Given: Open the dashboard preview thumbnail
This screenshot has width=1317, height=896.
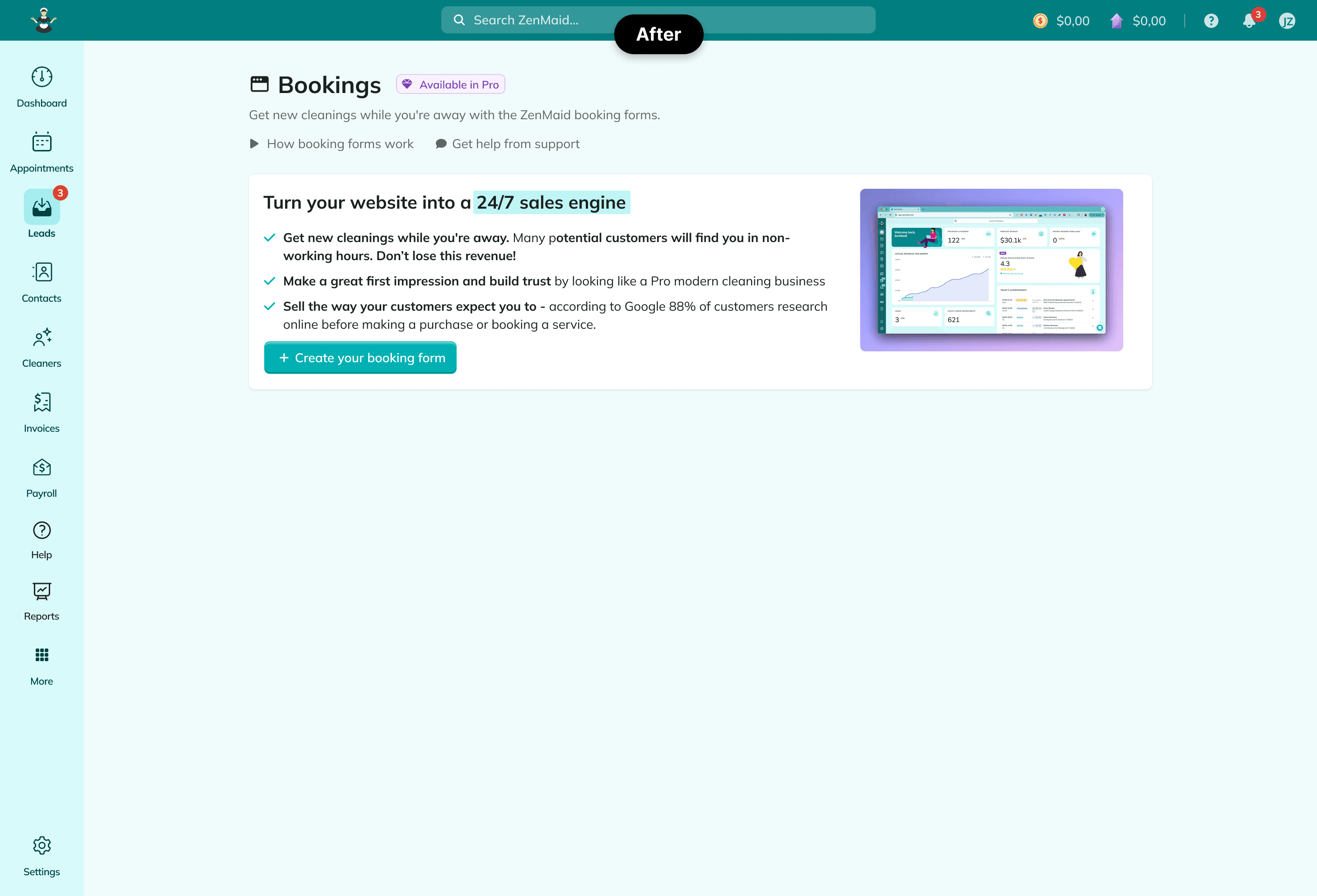Looking at the screenshot, I should coord(991,270).
